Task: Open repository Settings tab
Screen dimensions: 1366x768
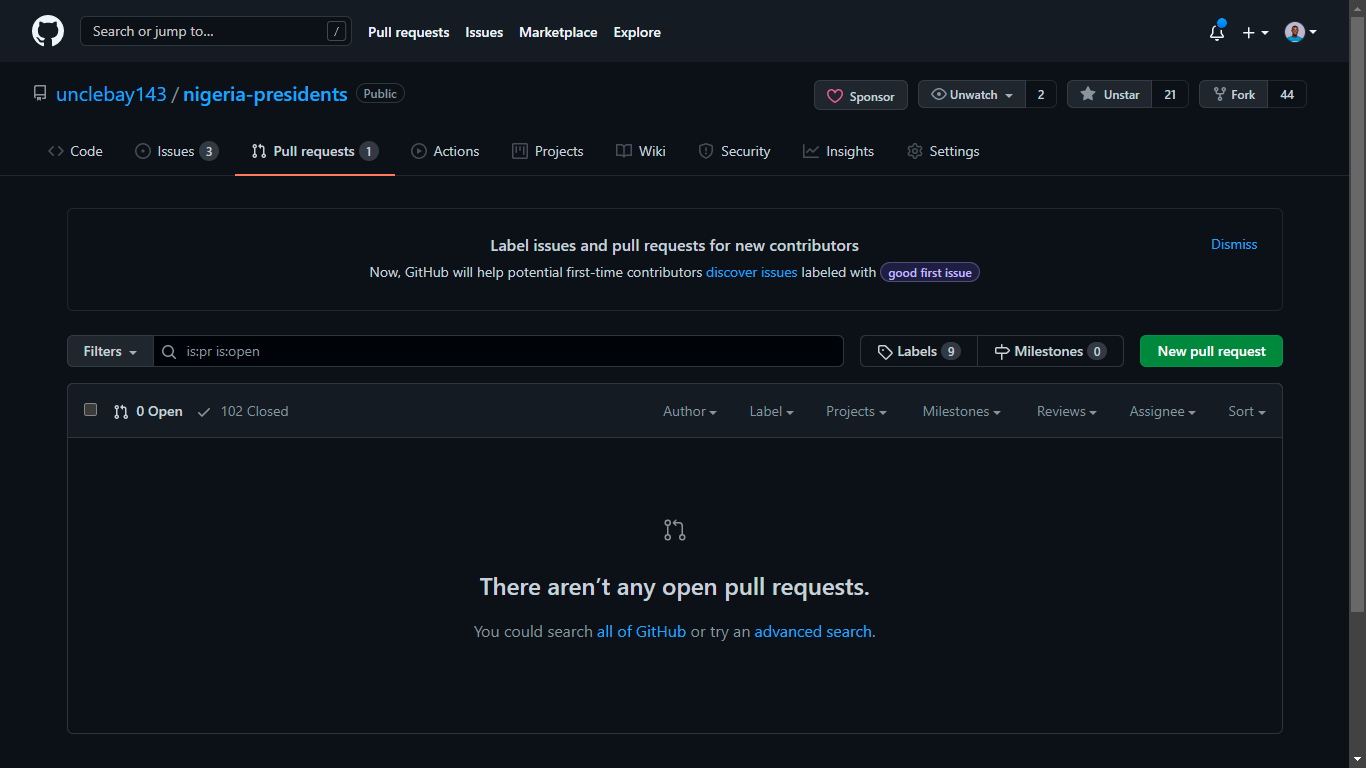Action: pos(943,151)
